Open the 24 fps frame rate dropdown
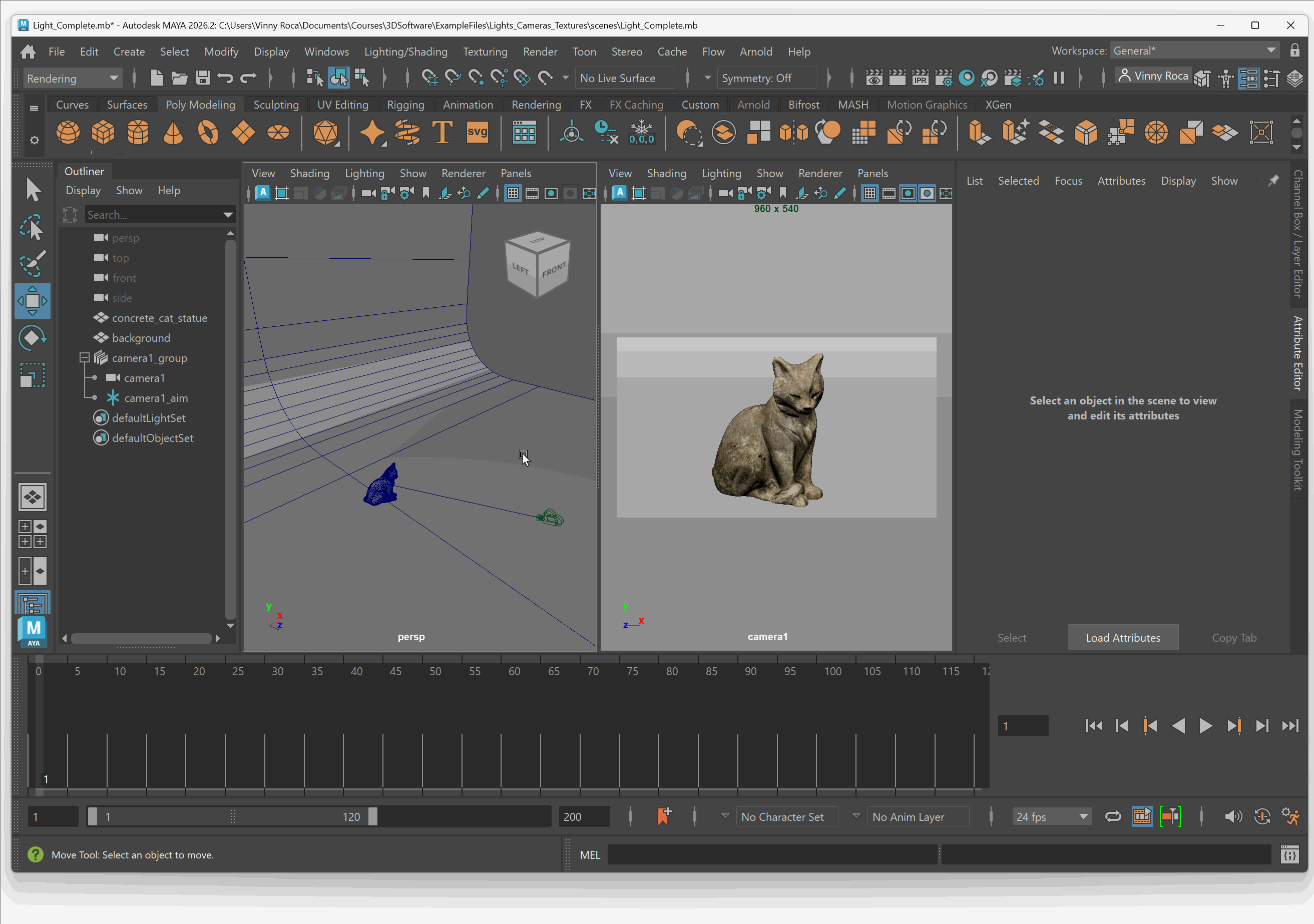The image size is (1314, 924). [x=1051, y=816]
